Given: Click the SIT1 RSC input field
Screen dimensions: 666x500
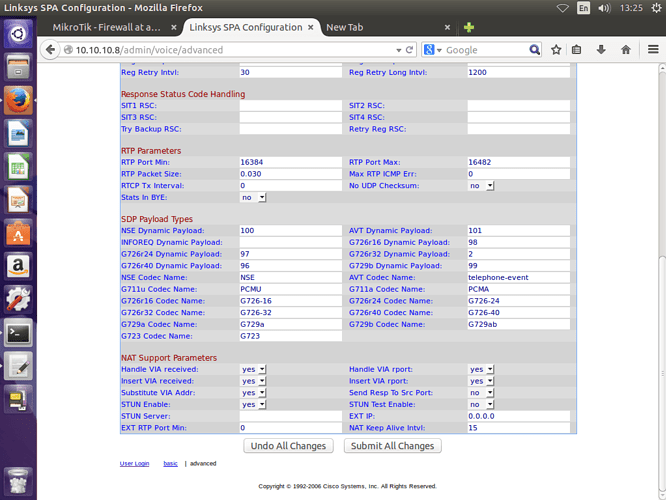Looking at the screenshot, I should 291,106.
